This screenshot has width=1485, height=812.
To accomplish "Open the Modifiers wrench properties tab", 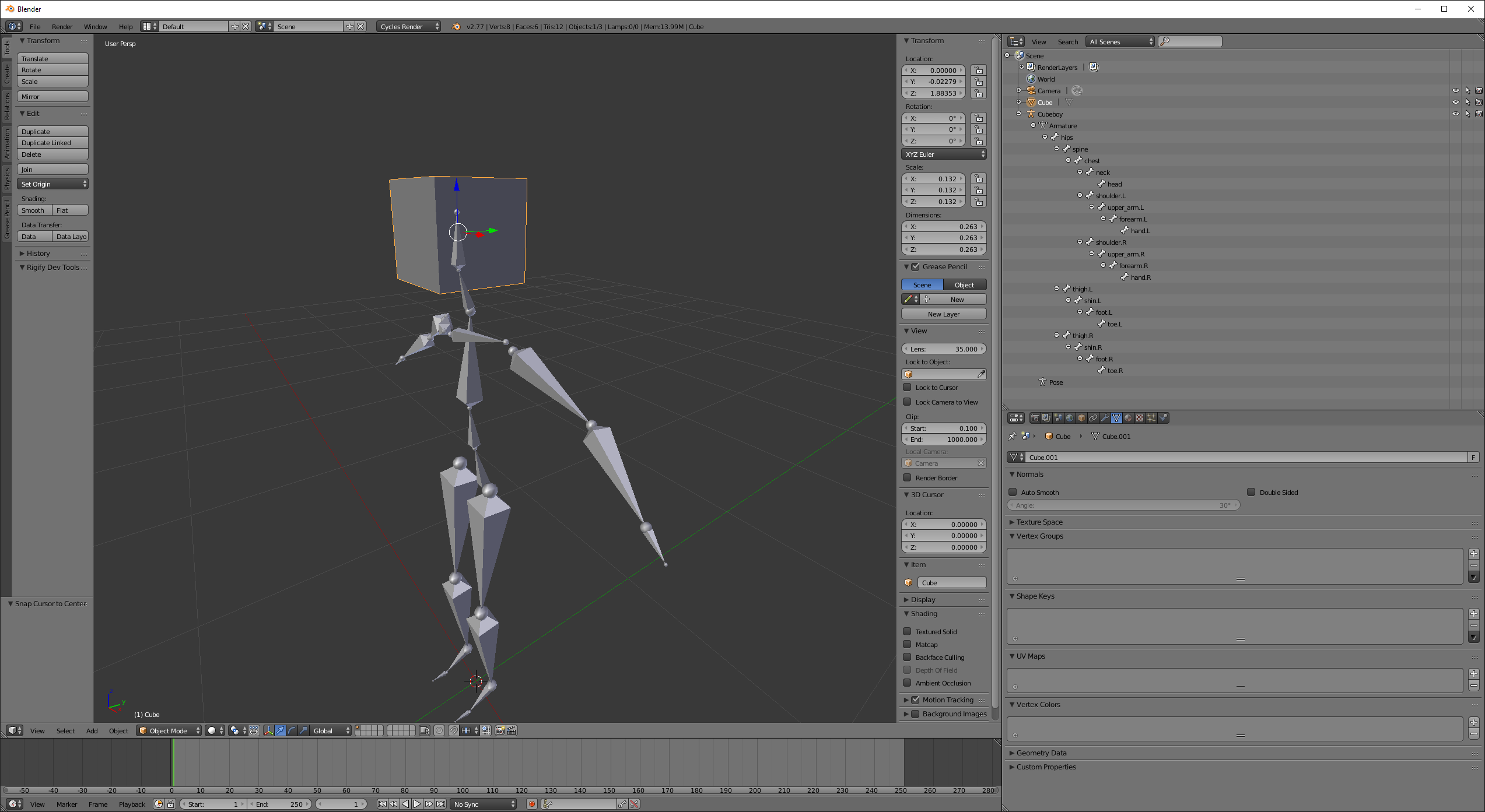I will (x=1105, y=418).
